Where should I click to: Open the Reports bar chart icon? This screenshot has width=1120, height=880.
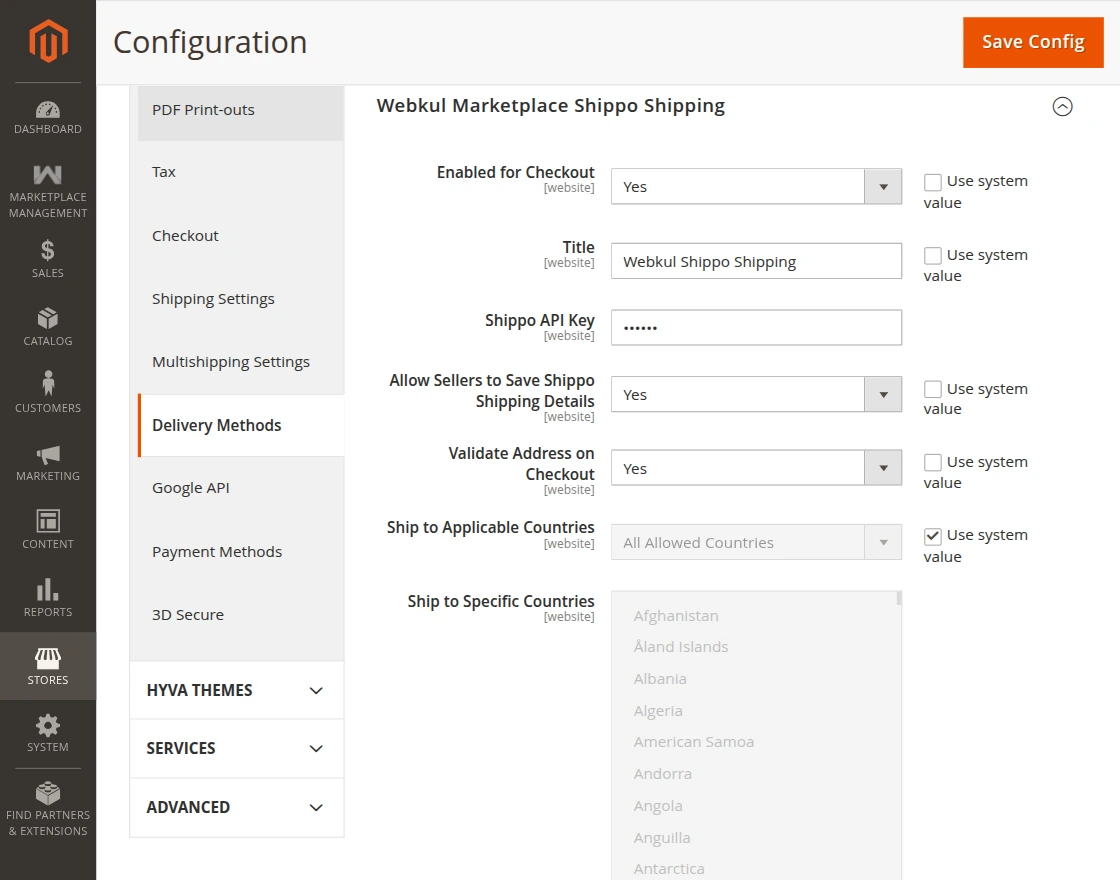point(48,589)
